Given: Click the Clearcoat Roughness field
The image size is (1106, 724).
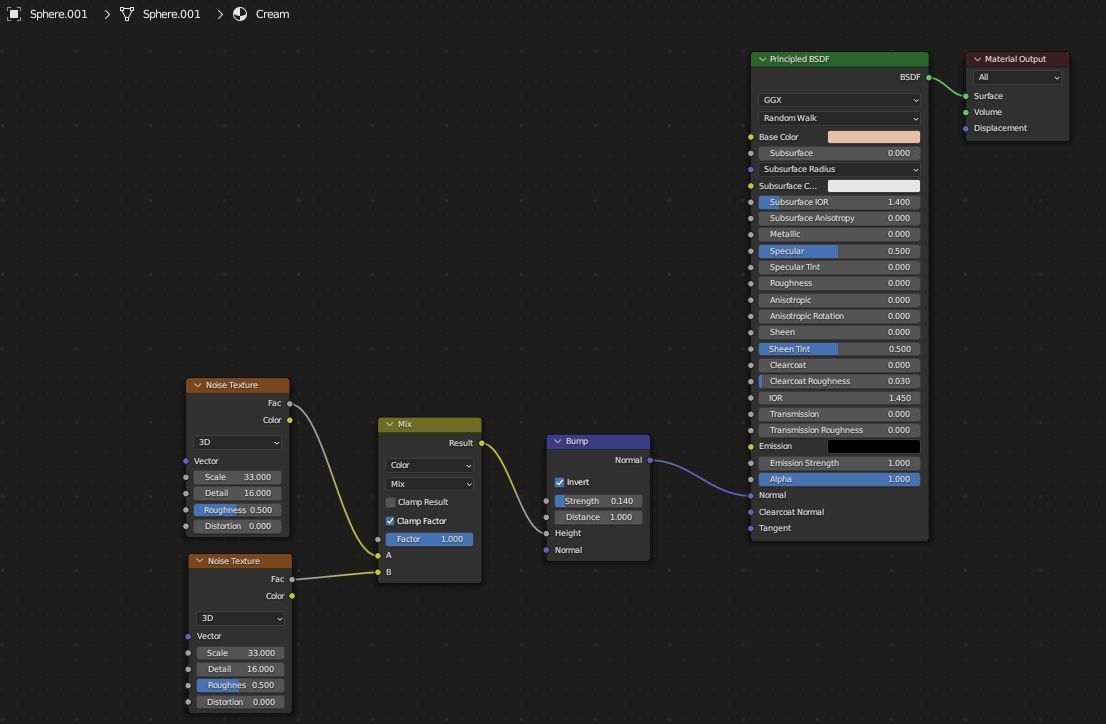Looking at the screenshot, I should click(839, 381).
